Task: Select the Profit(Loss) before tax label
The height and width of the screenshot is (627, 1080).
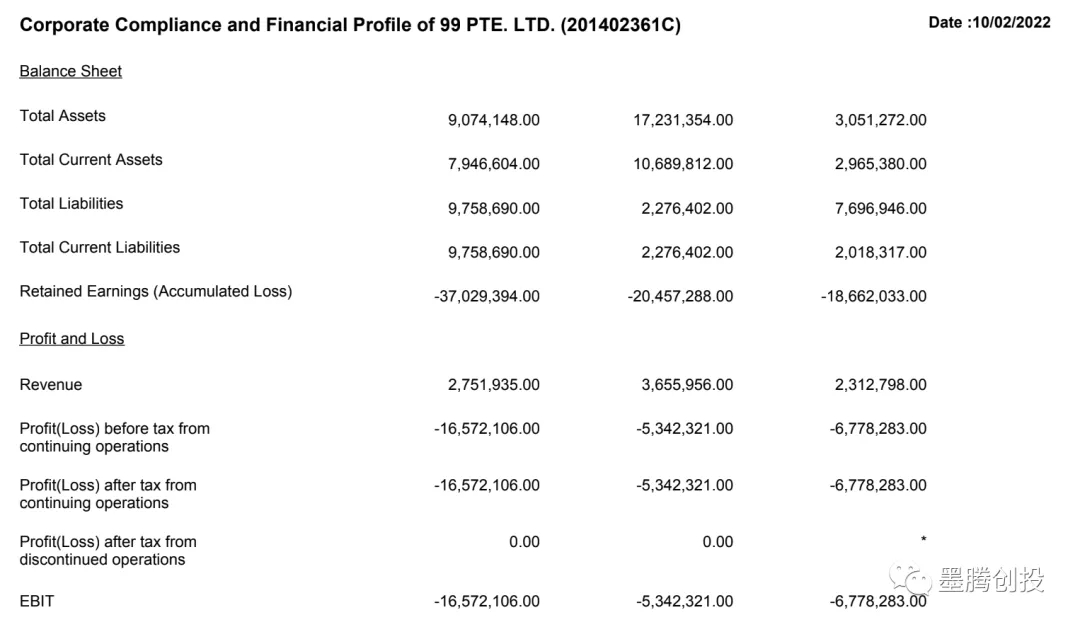Action: [115, 437]
